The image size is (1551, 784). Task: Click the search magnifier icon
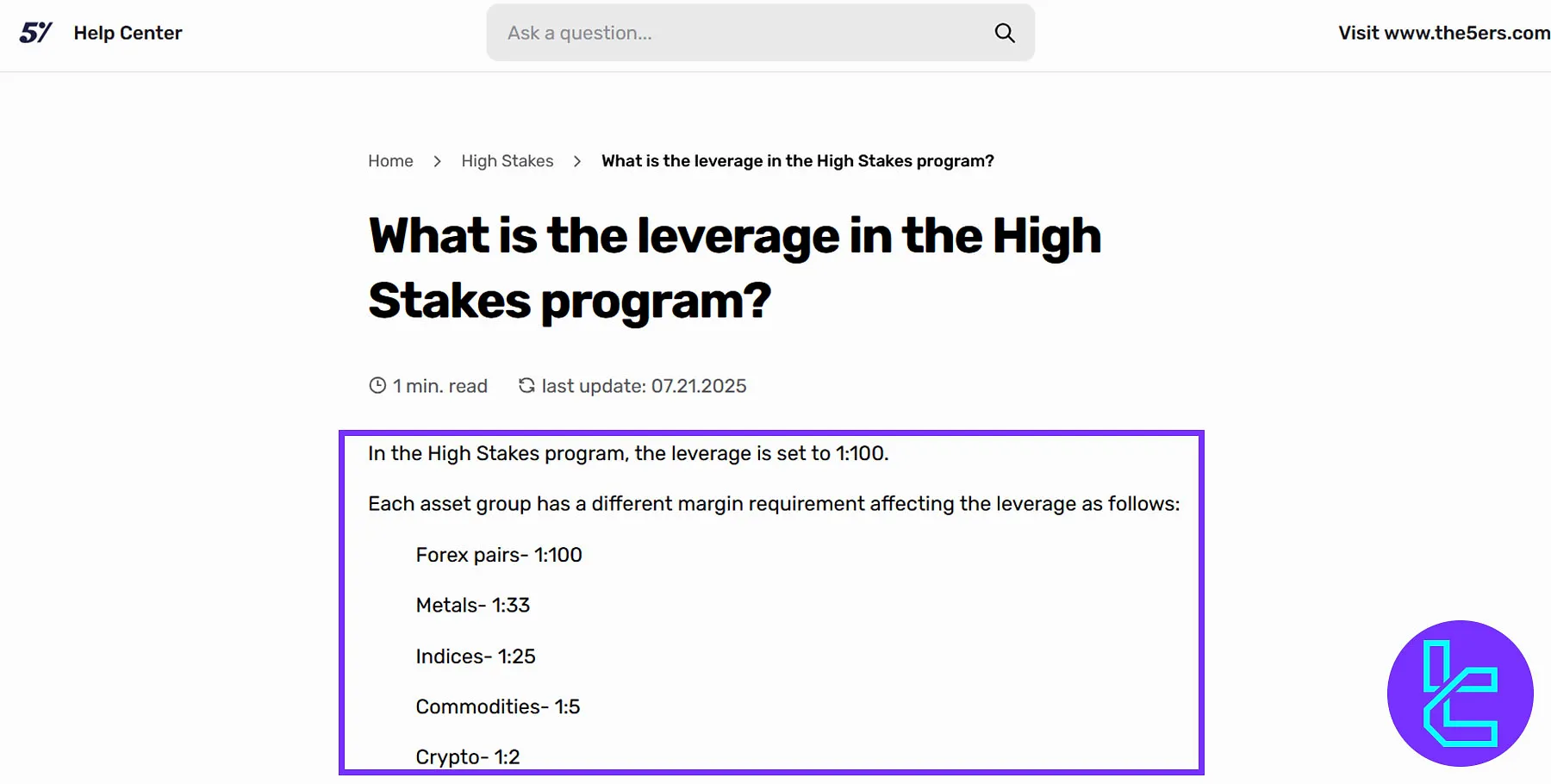coord(1005,33)
